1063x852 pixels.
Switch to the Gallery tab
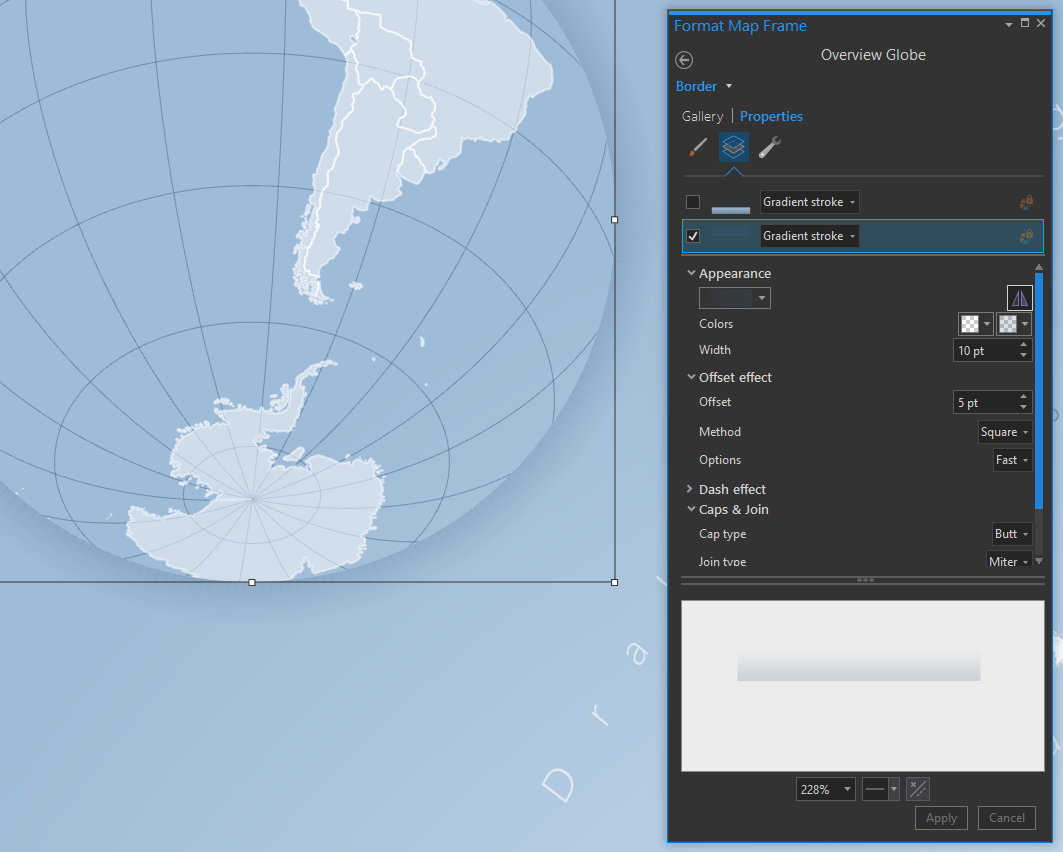tap(702, 117)
